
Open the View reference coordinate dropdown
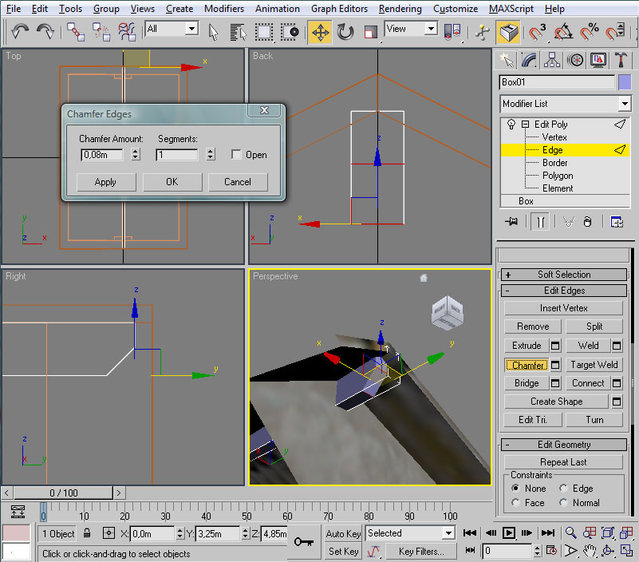(411, 29)
